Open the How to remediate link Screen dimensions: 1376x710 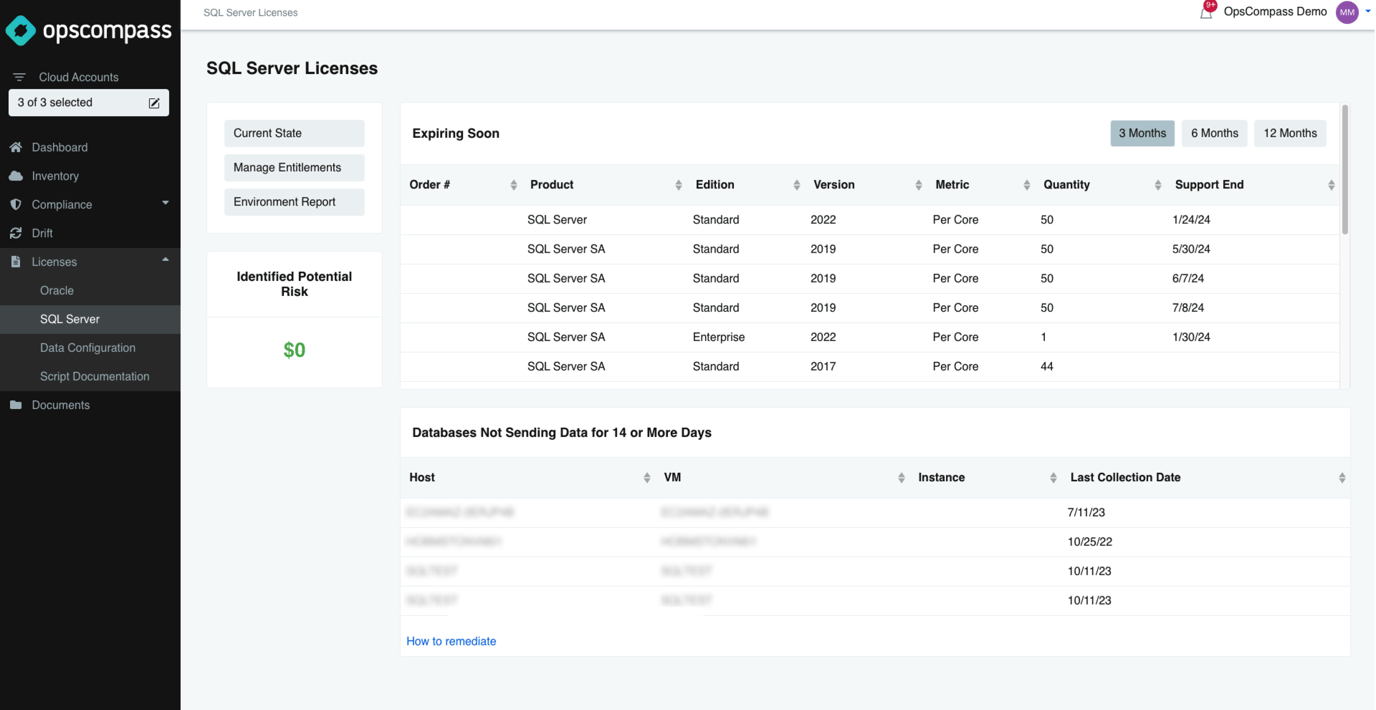tap(451, 641)
